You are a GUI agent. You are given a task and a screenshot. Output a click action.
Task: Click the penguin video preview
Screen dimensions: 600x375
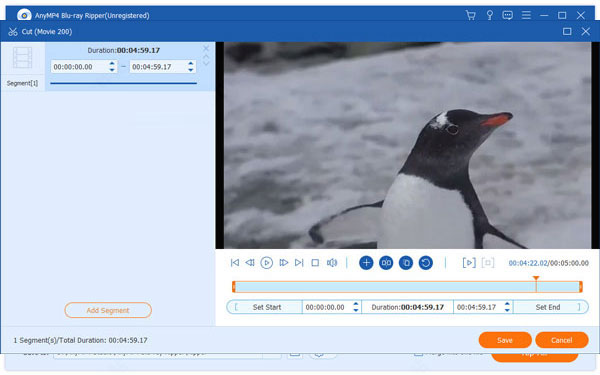[x=407, y=145]
